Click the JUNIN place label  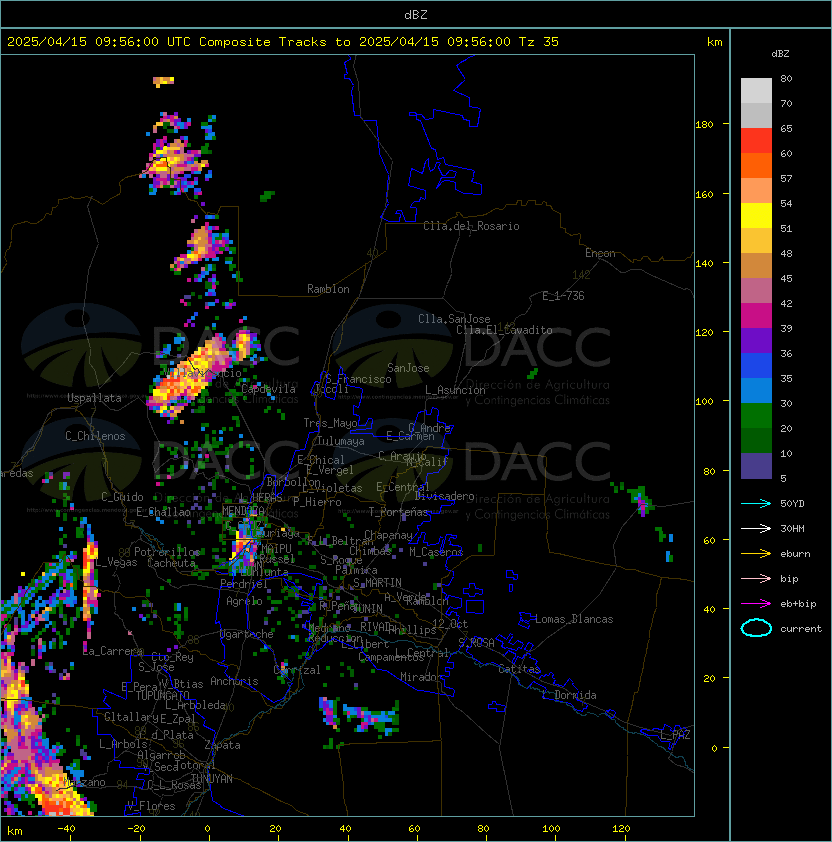(x=368, y=608)
